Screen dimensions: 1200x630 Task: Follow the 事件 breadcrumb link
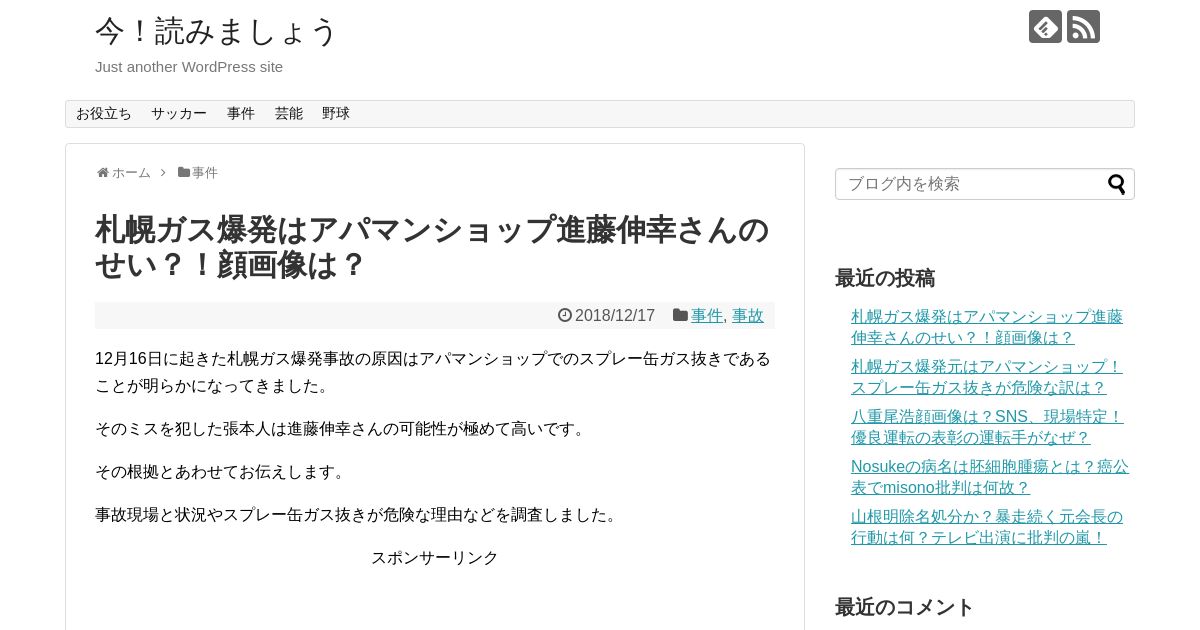point(205,173)
